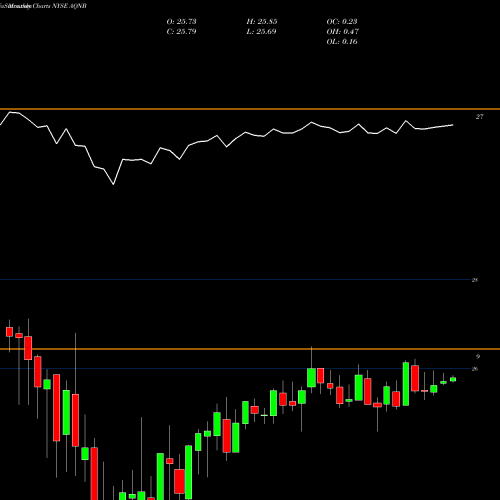Click the '28' price axis label

click(475, 280)
